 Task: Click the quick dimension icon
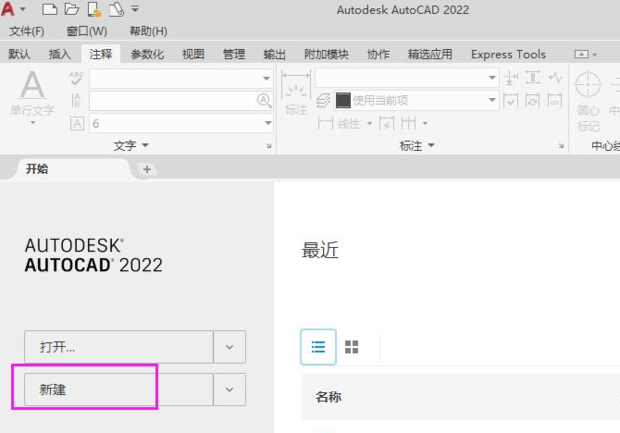[386, 123]
